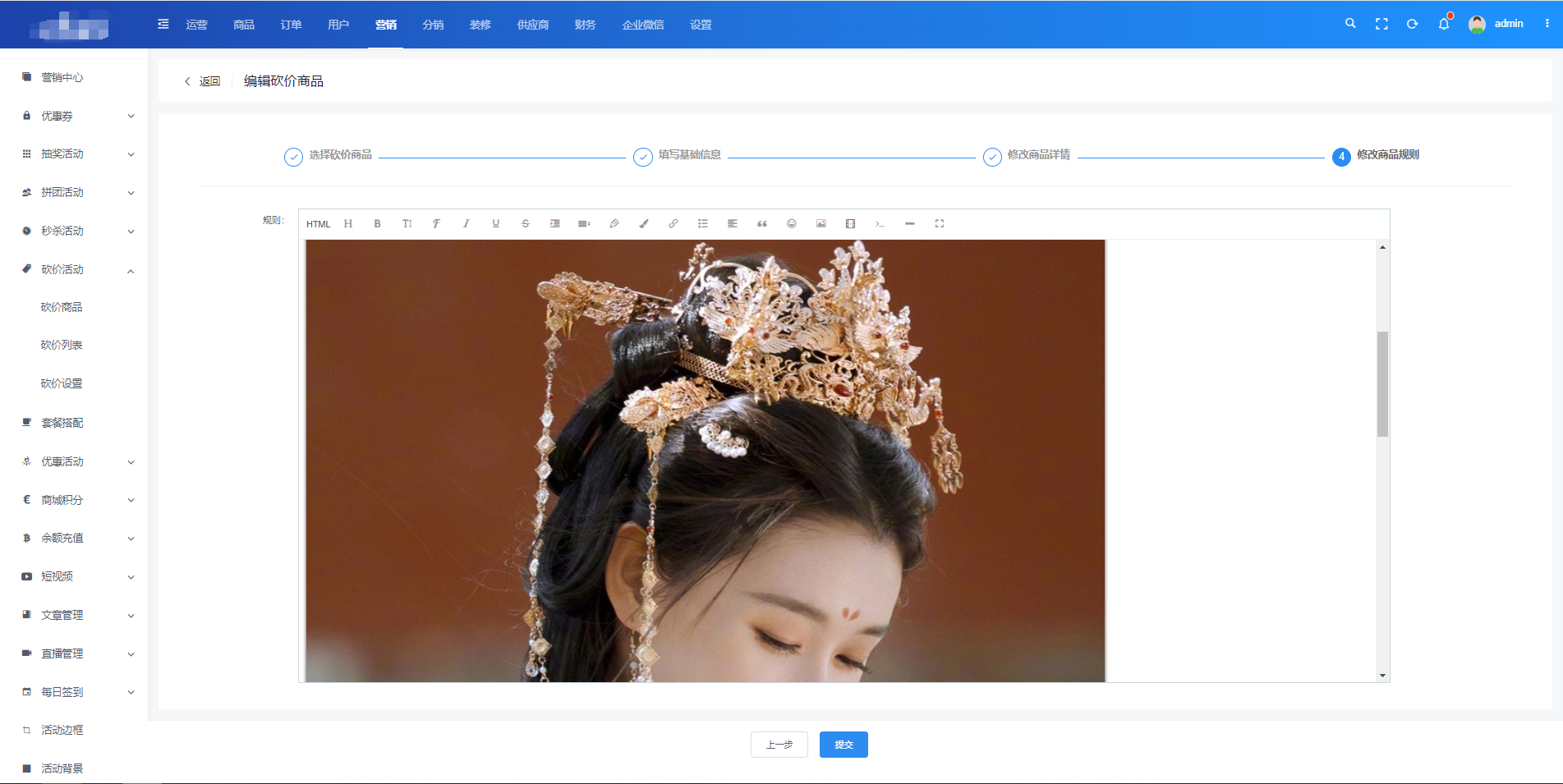Collapse the sidebar with hamburger icon

pos(163,24)
